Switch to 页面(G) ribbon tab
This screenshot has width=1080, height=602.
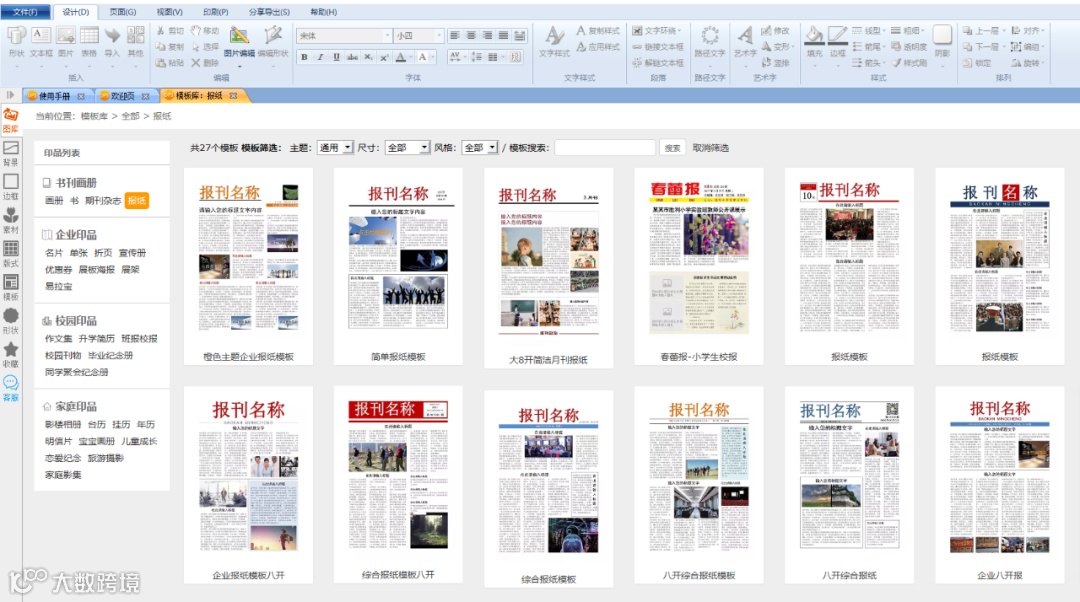[123, 12]
